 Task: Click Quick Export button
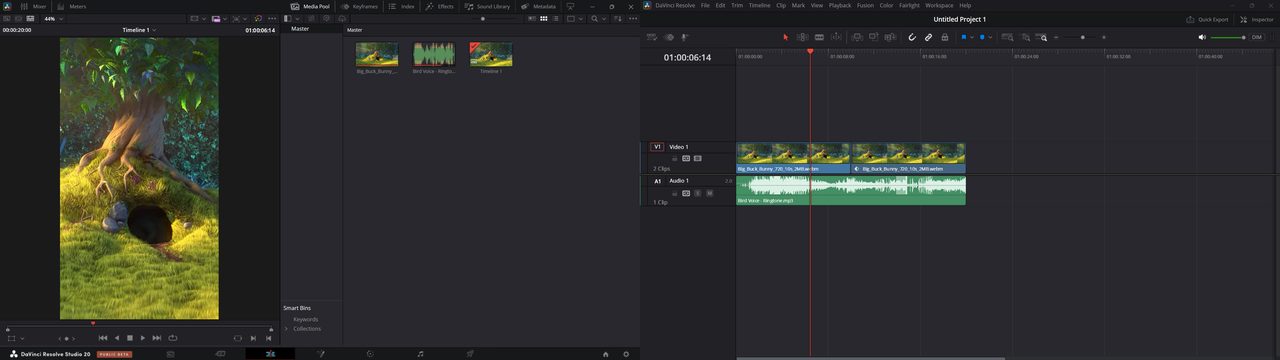[x=1207, y=19]
